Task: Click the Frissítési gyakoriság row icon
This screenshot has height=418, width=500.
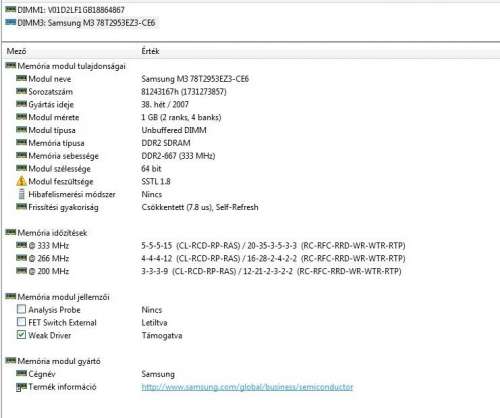Action: pyautogui.click(x=21, y=207)
